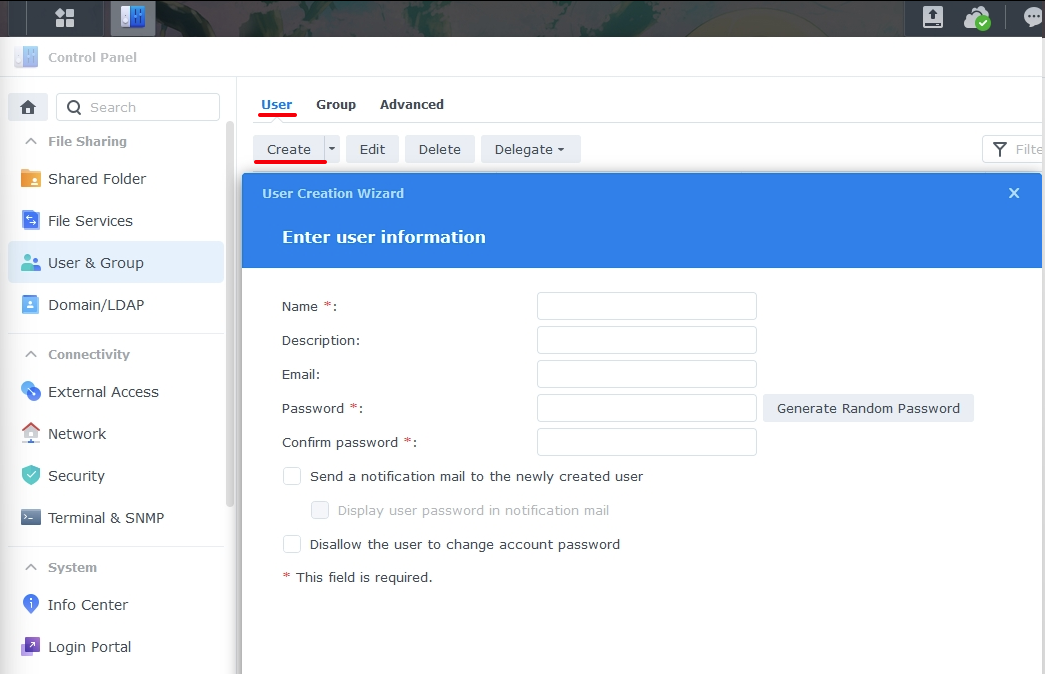Open the Create button dropdown arrow
Image resolution: width=1045 pixels, height=674 pixels.
click(x=332, y=149)
